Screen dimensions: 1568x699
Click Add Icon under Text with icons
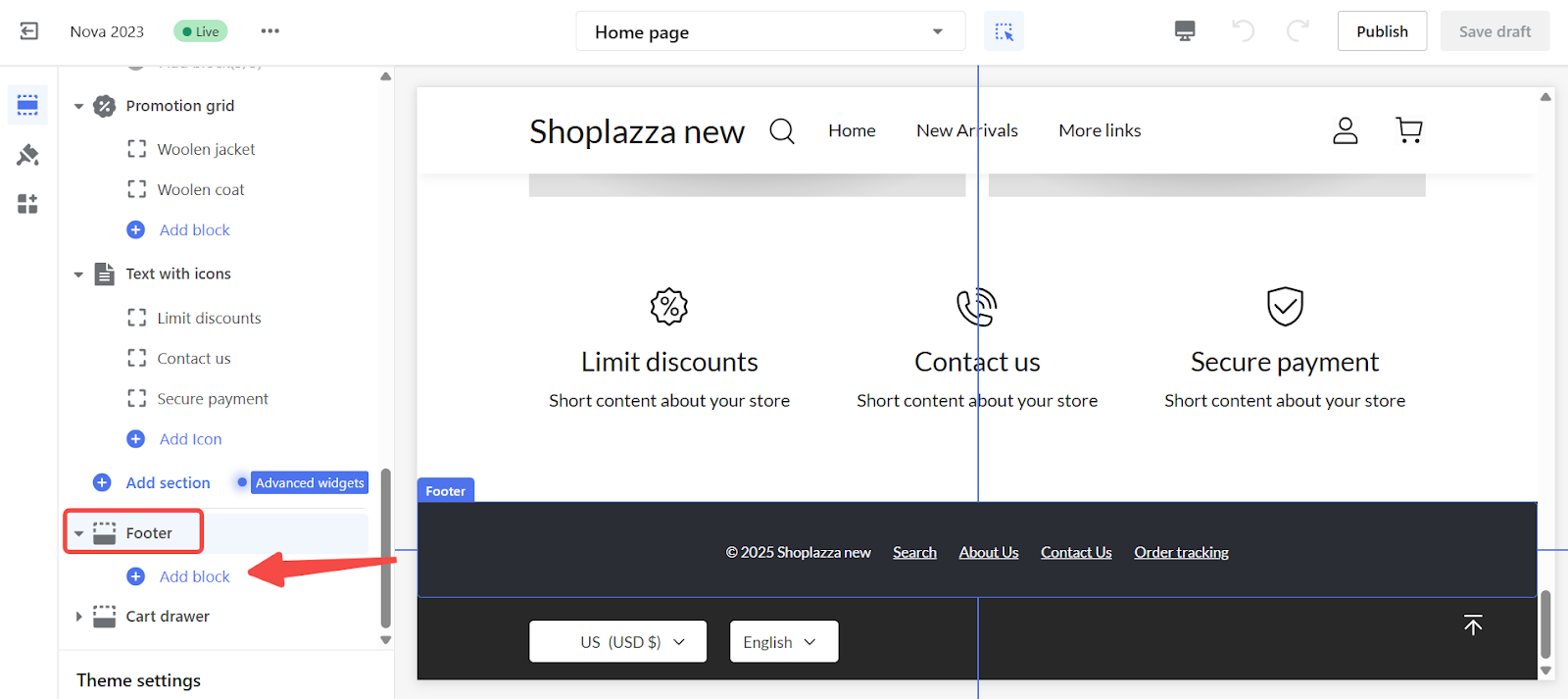coord(190,439)
